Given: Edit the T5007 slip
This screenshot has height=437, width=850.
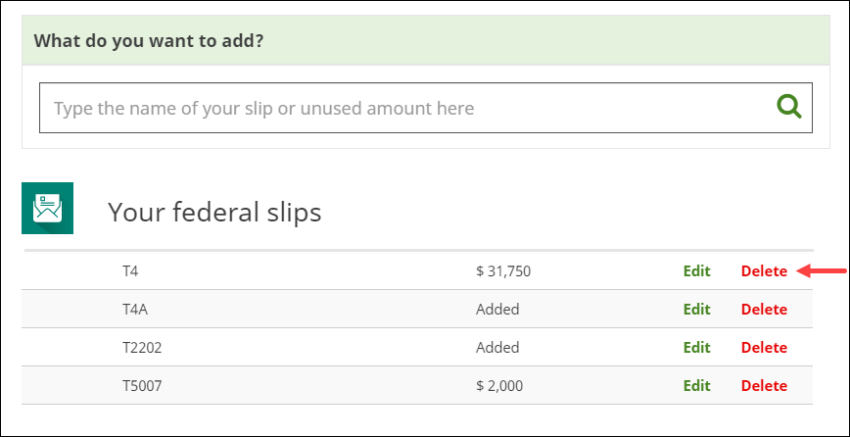Looking at the screenshot, I should [x=696, y=385].
